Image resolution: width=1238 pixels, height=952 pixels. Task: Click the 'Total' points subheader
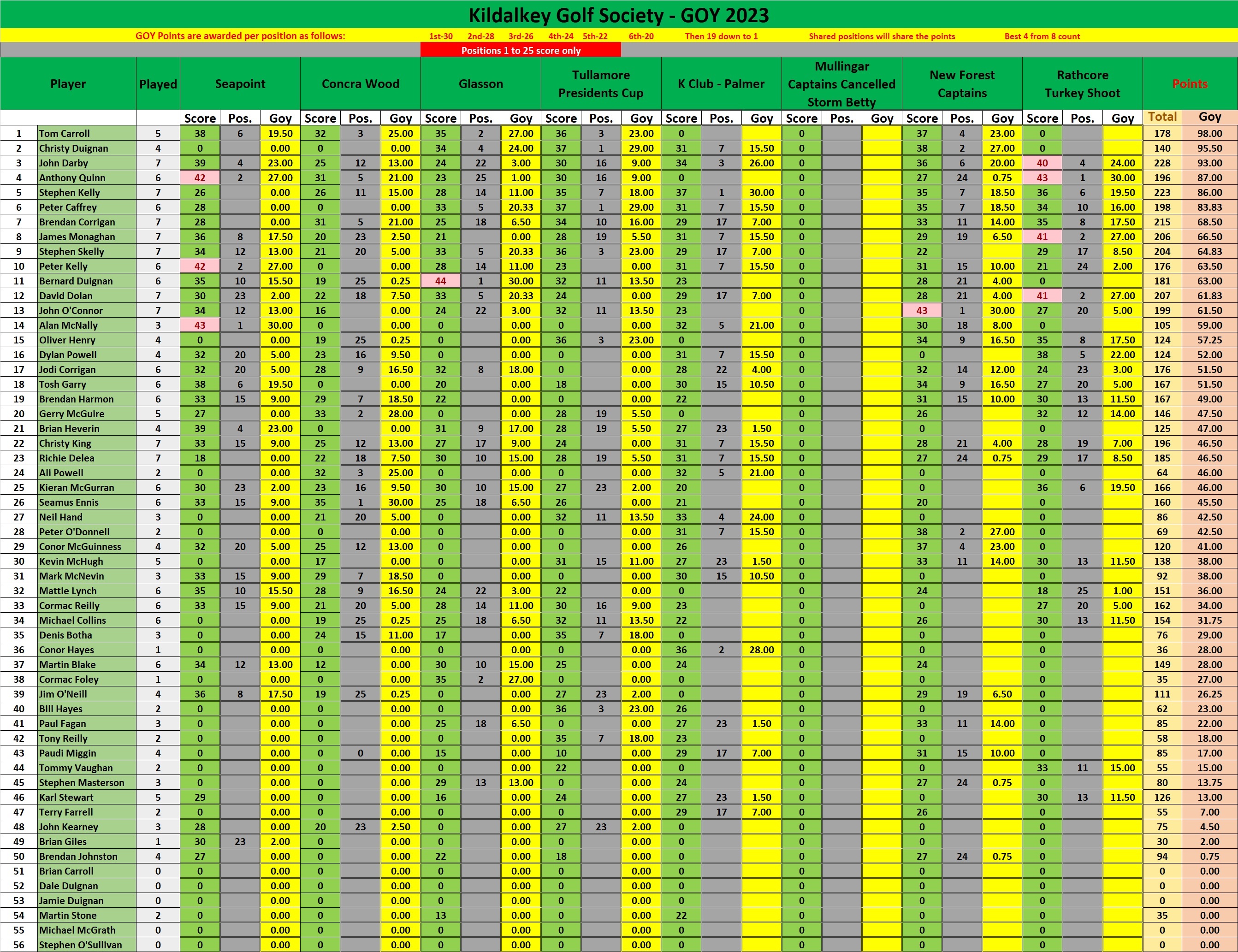[x=1162, y=117]
